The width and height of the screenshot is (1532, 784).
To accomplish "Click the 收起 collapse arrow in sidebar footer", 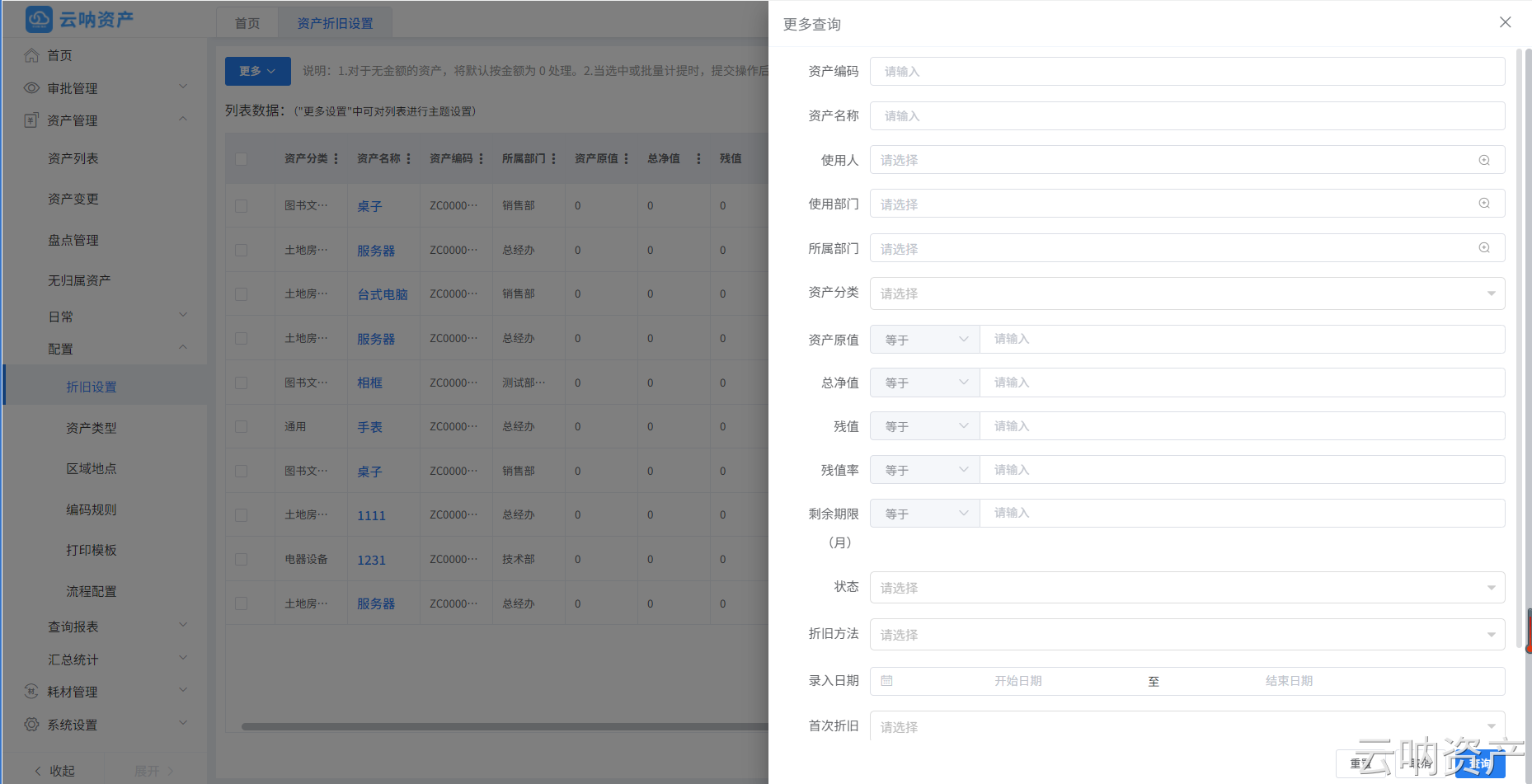I will 38,771.
